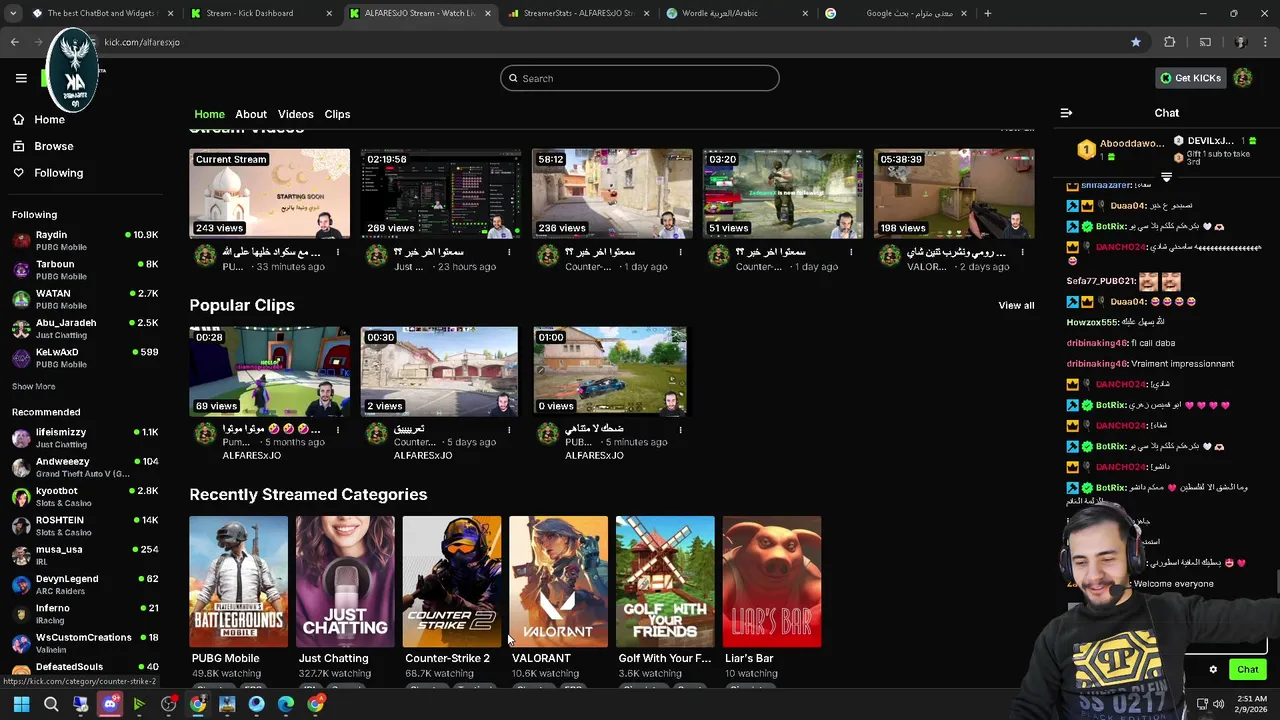
Task: Open options menu for 00:28 clip
Action: click(338, 430)
